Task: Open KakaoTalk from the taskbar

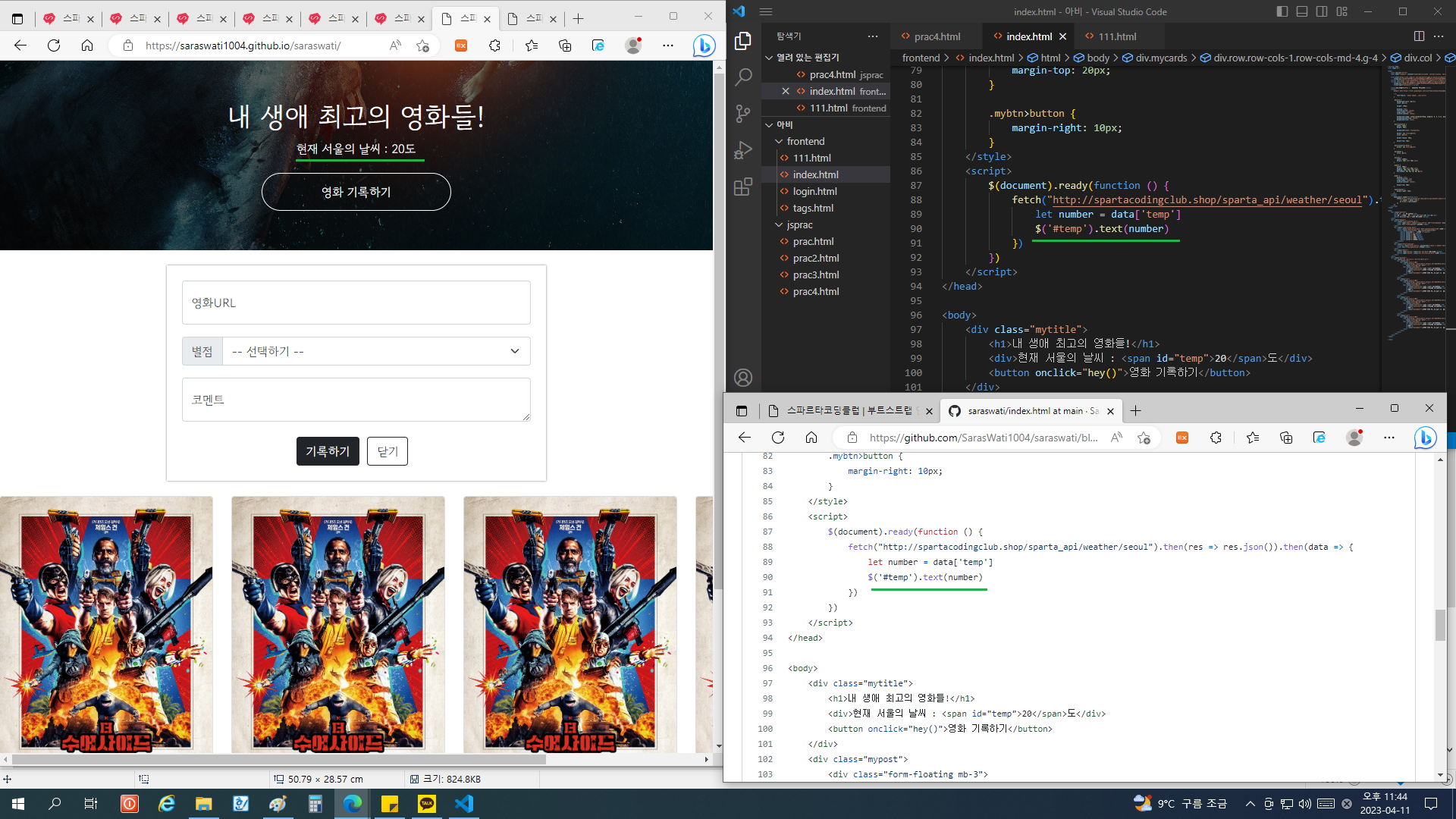Action: click(427, 804)
